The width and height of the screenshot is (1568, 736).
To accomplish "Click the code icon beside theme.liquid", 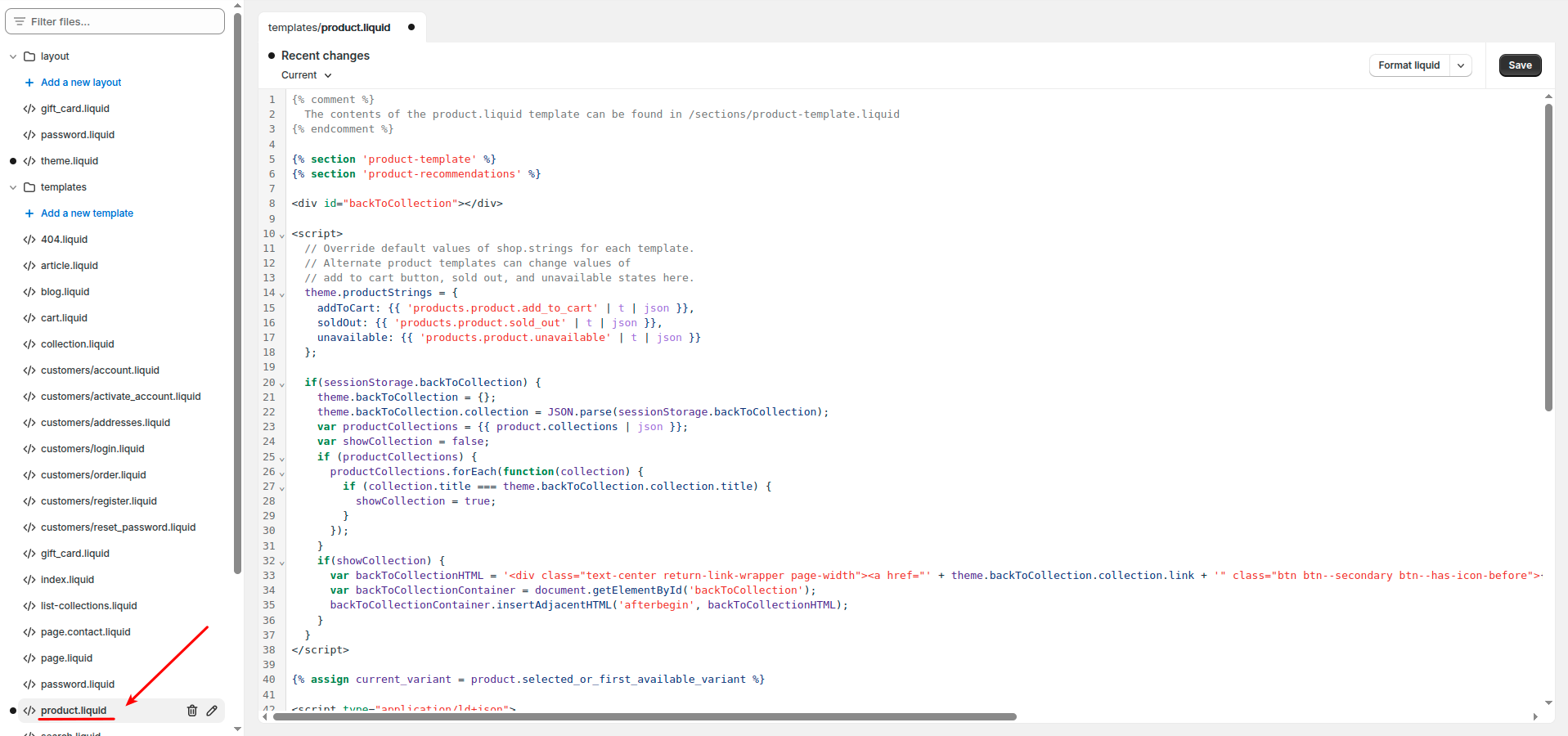I will 29,161.
